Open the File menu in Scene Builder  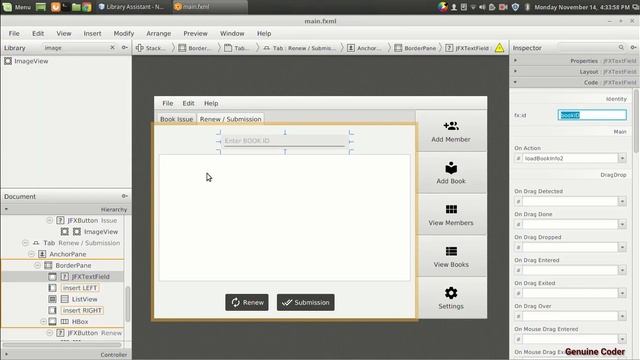[x=14, y=33]
